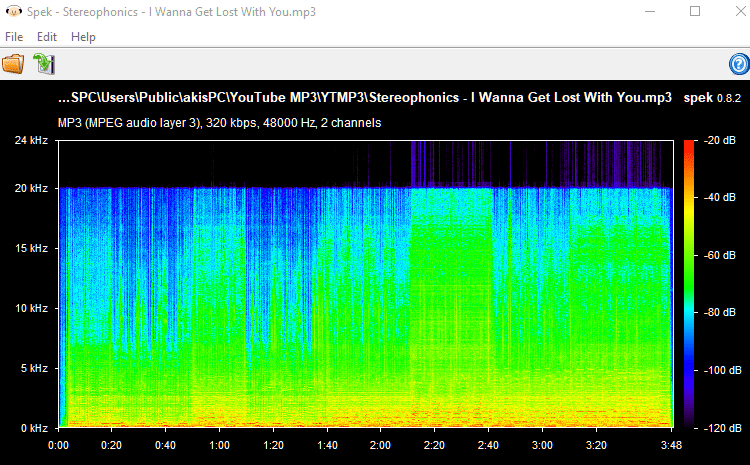Click the Spek app icon in title bar

13,12
